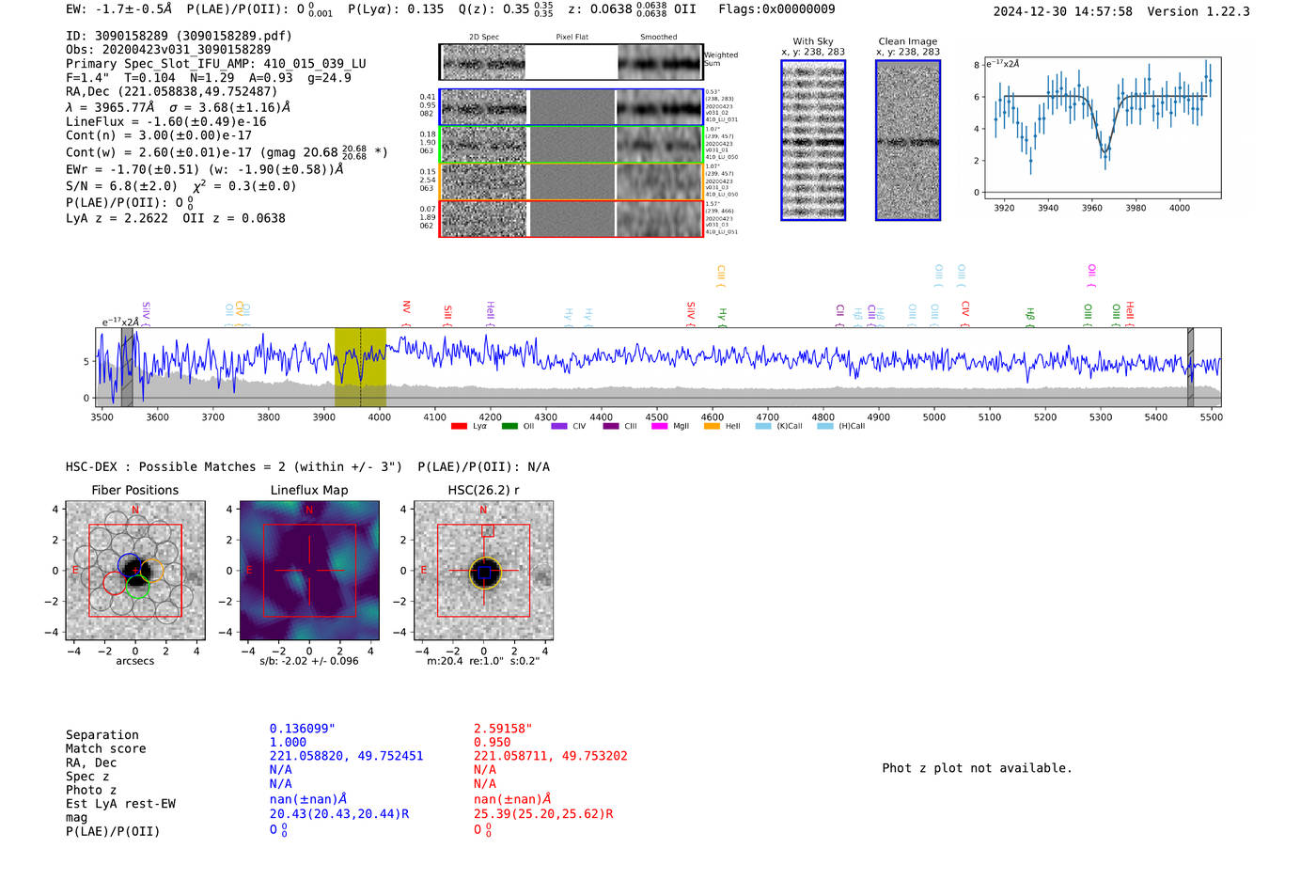Select the red-bordered fiber spectrum row
This screenshot has height=896, width=1316.
pyautogui.click(x=571, y=218)
